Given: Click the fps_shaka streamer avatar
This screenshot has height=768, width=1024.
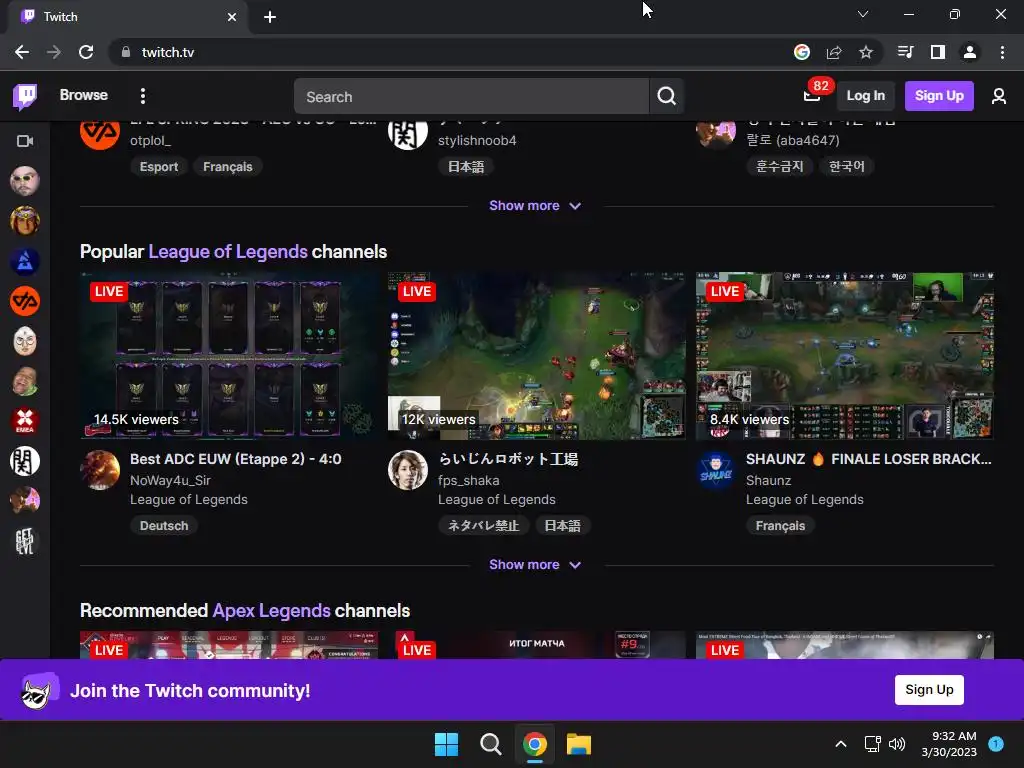Looking at the screenshot, I should [x=408, y=470].
